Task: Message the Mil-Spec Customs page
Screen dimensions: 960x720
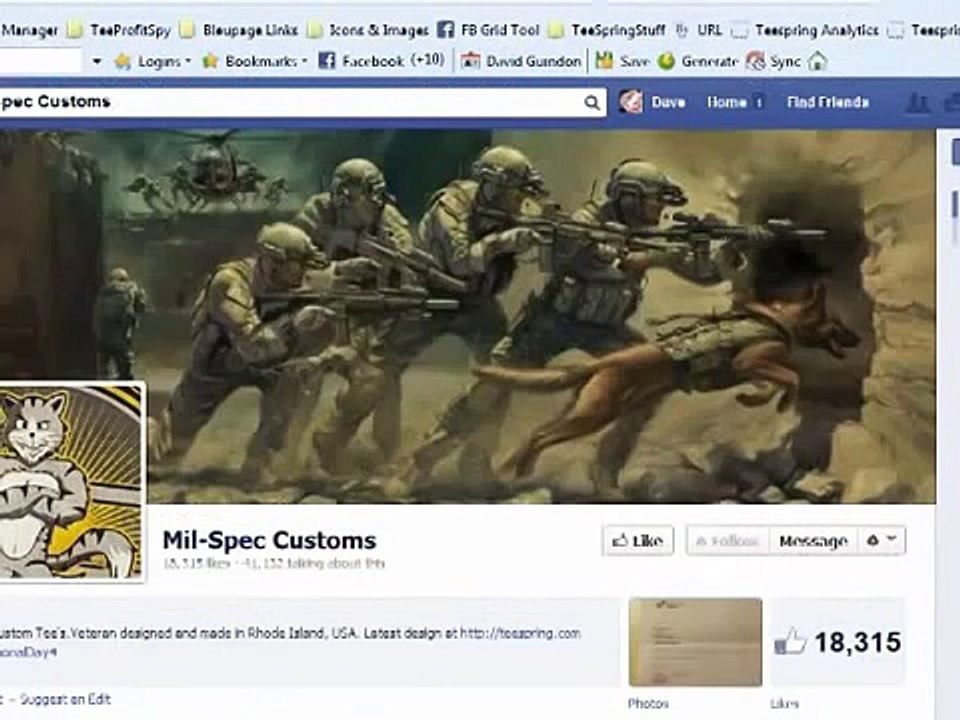Action: (x=813, y=541)
